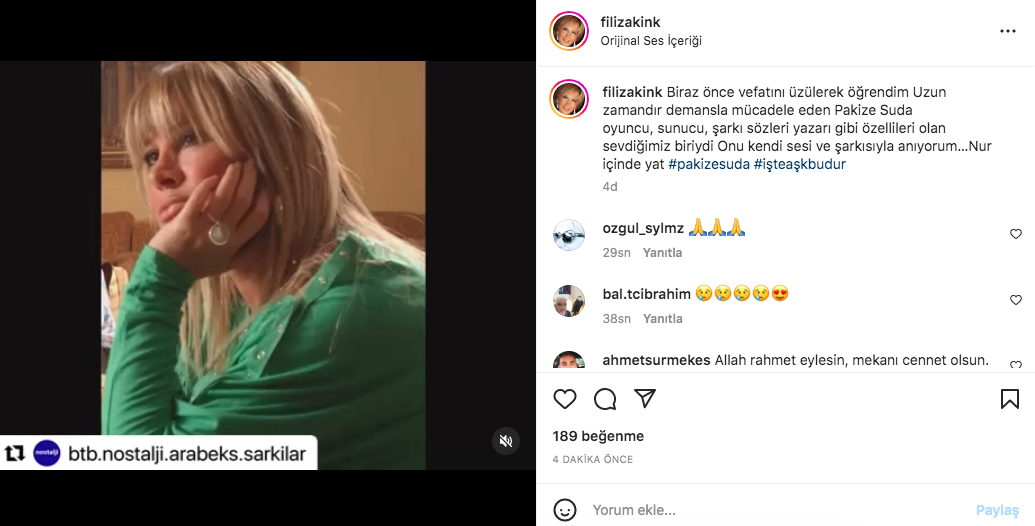1035x526 pixels.
Task: Click the #pakizesuda hashtag
Action: pyautogui.click(x=708, y=164)
